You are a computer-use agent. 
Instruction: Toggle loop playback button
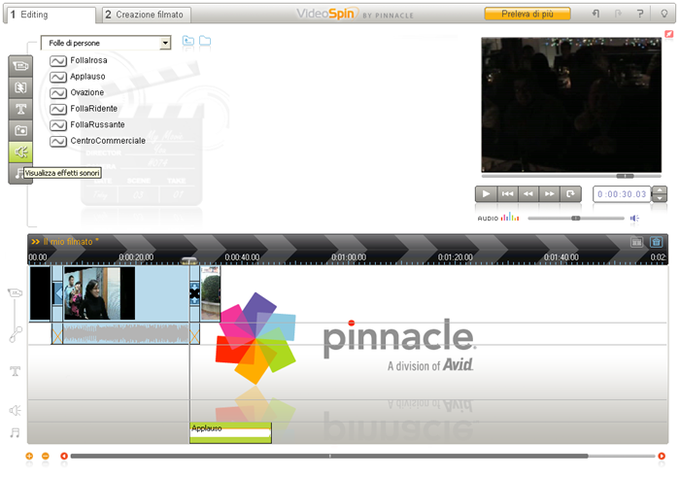coord(571,194)
